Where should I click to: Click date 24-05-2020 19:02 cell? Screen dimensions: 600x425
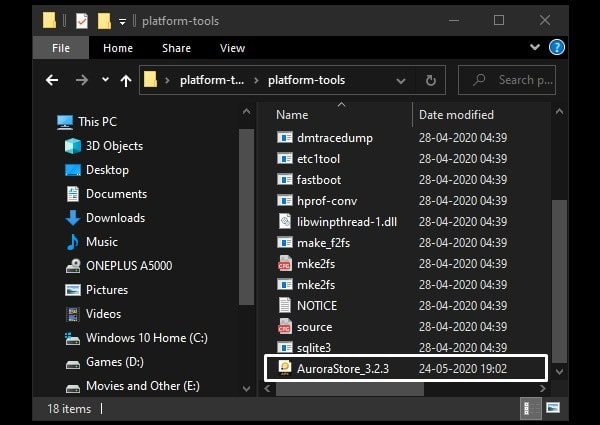point(463,369)
